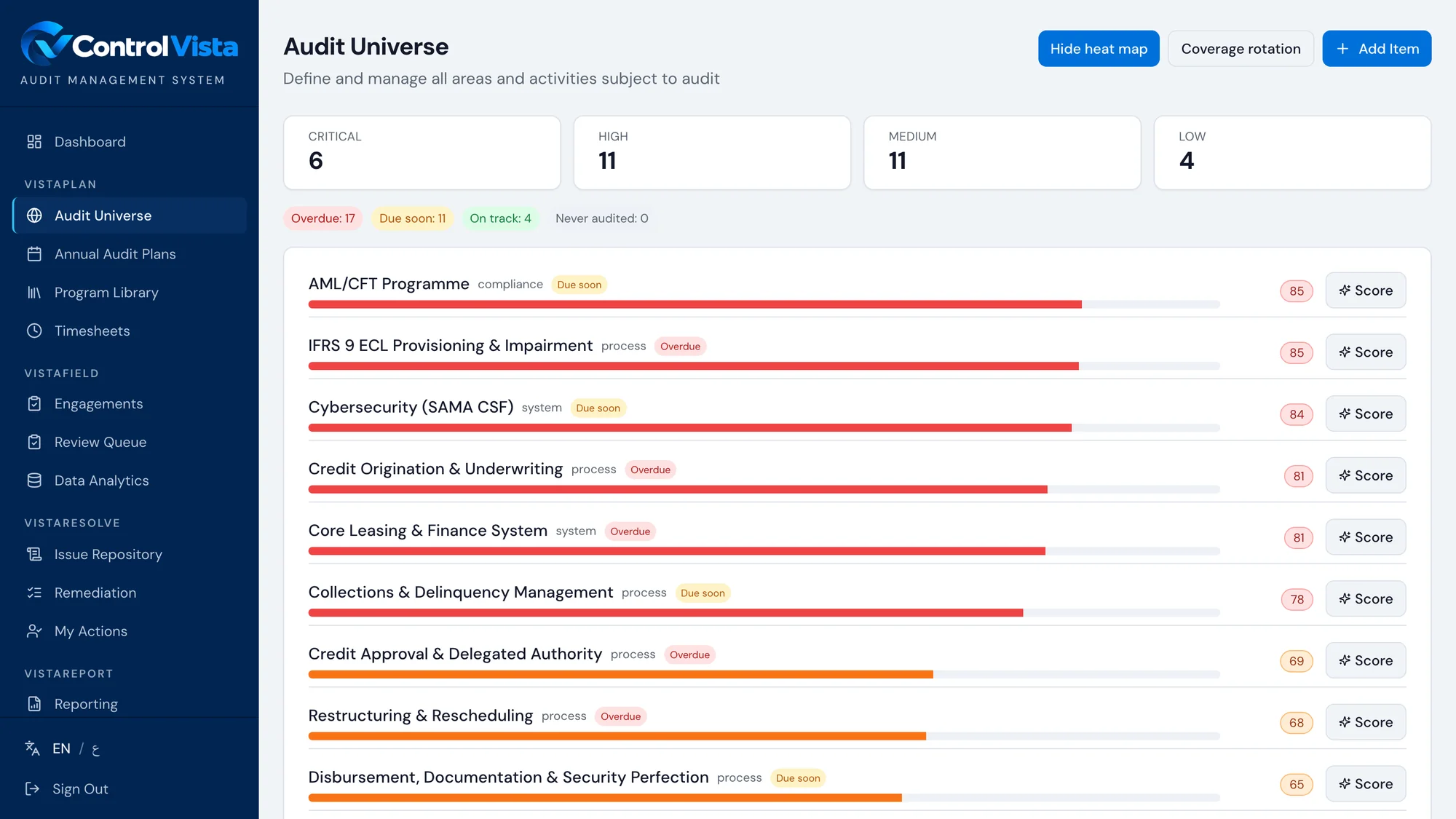
Task: Open the Review Queue
Action: click(x=130, y=443)
